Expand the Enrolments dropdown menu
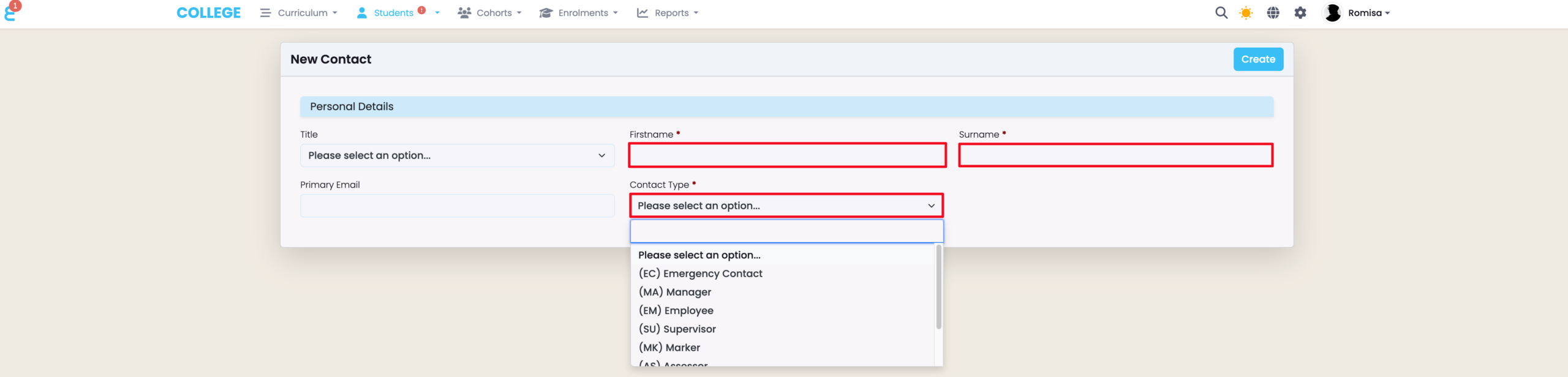1568x377 pixels. (579, 13)
